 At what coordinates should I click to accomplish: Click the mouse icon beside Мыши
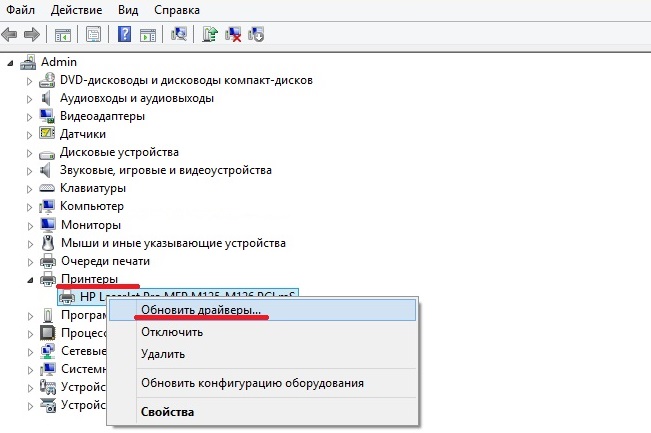point(48,243)
